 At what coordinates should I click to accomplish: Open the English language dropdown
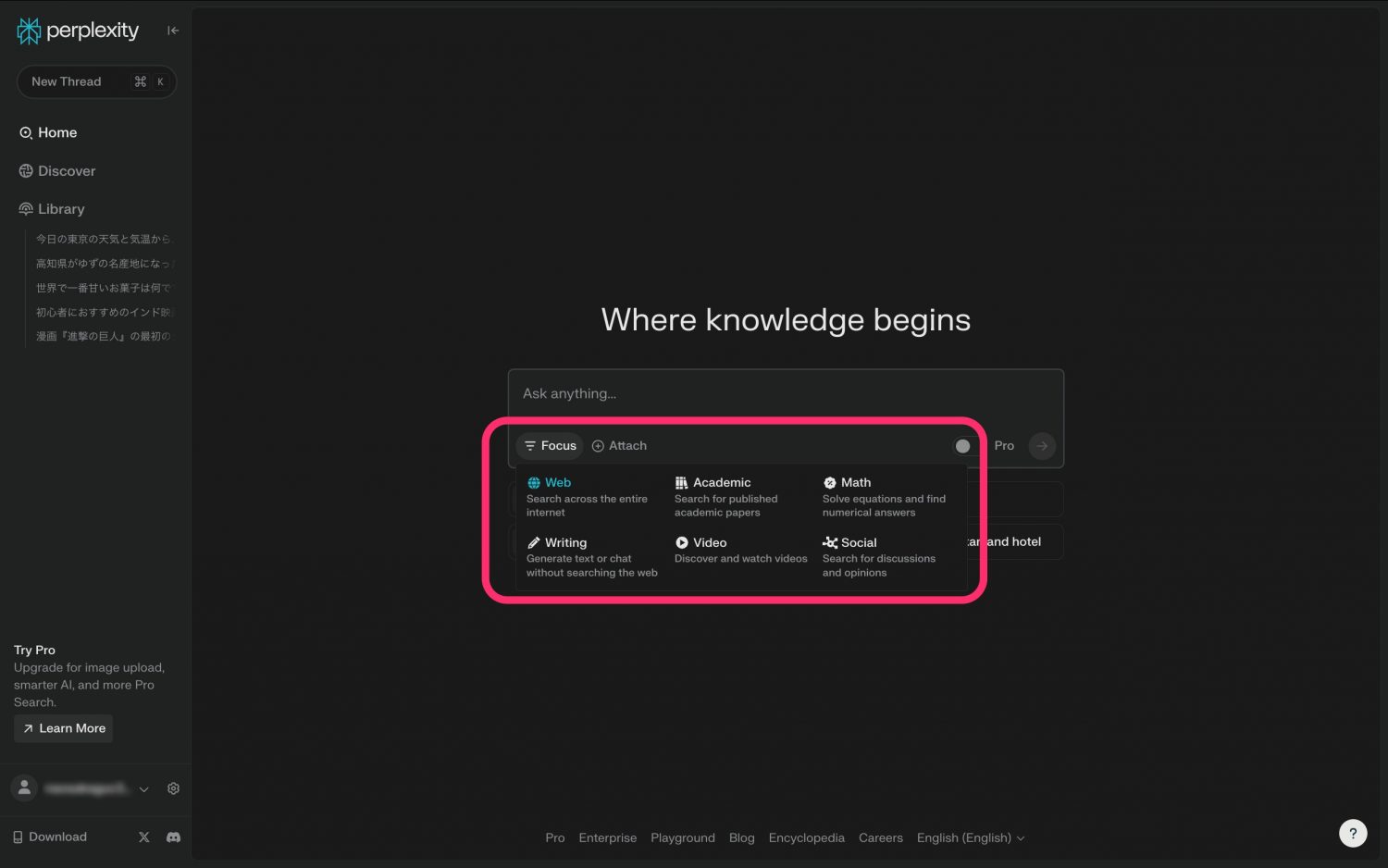tap(971, 837)
